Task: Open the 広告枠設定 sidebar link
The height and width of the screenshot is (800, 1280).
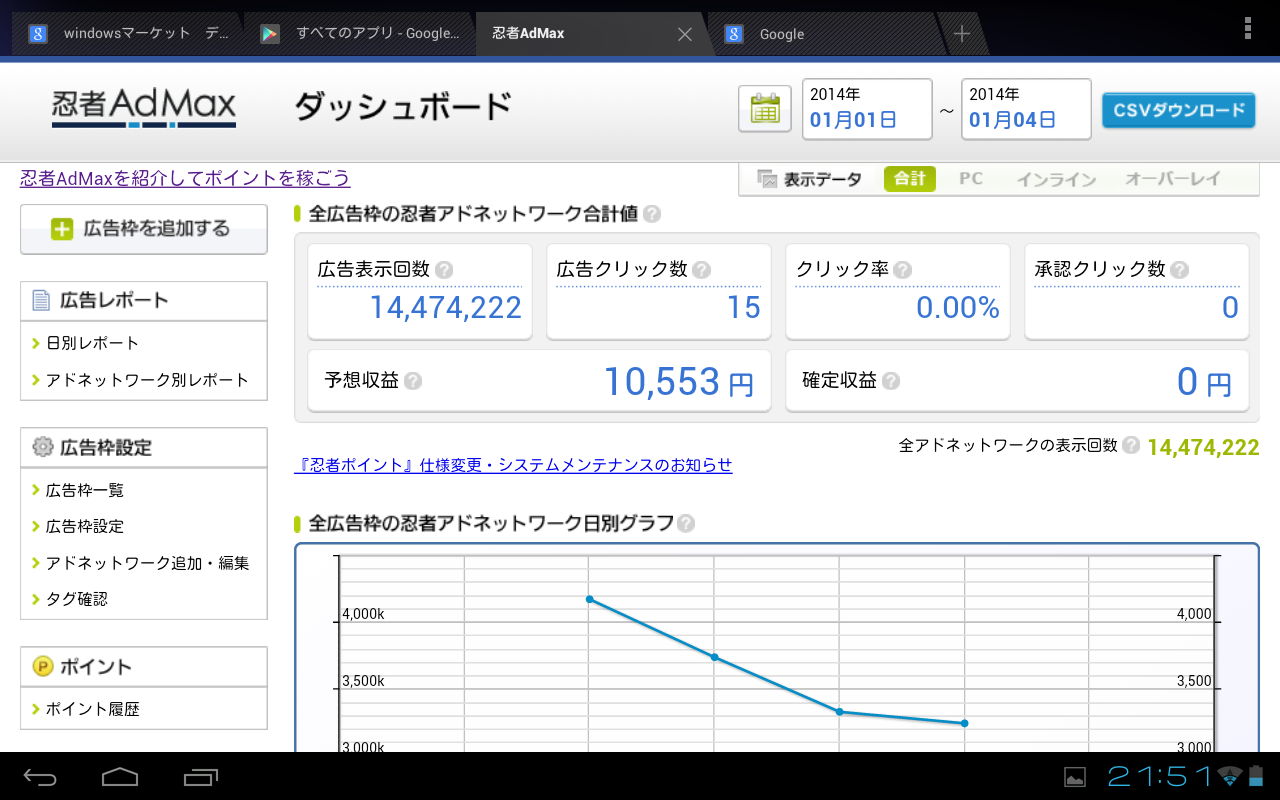Action: click(85, 526)
